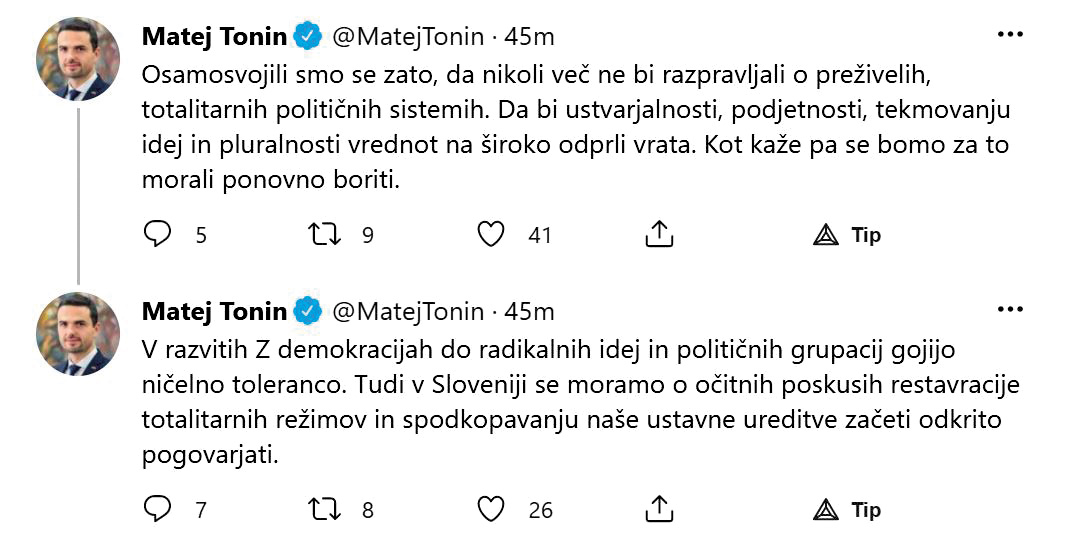Click the @MatejTonin handle in second tweet
1065x556 pixels.
[x=407, y=312]
